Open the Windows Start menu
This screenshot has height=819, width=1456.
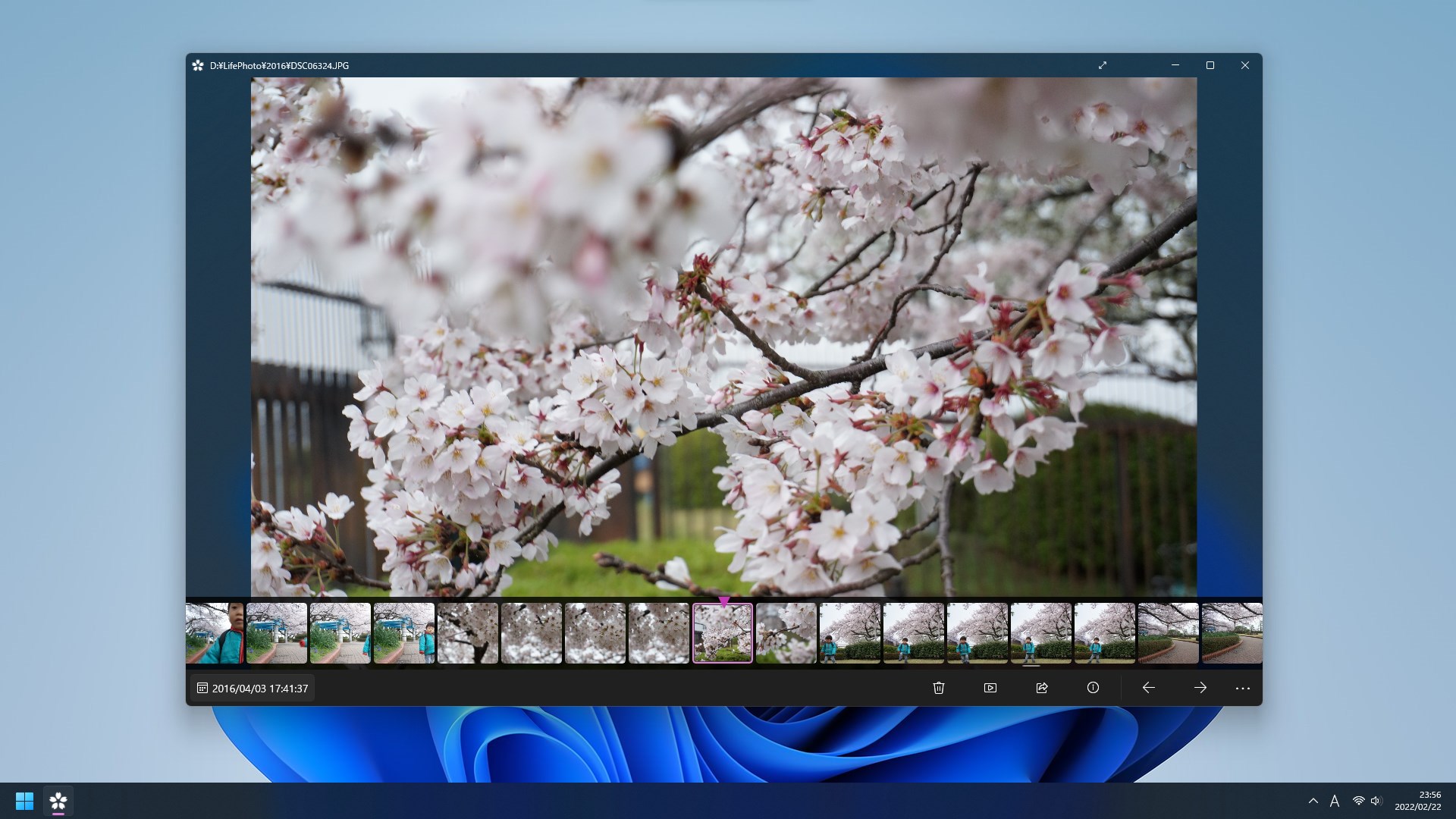[24, 801]
